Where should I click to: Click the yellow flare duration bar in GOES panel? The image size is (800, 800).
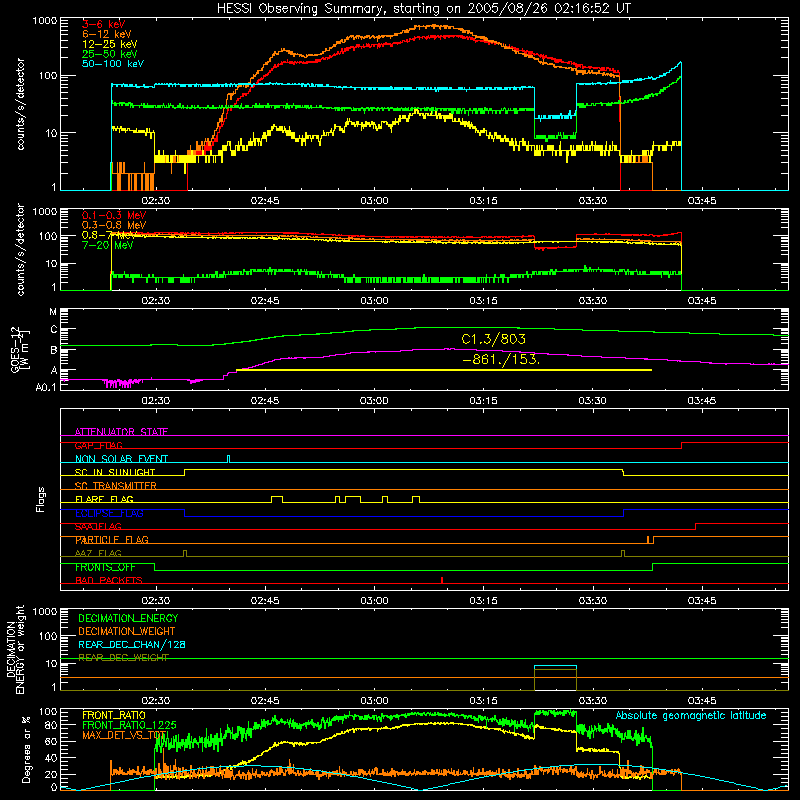[x=444, y=370]
